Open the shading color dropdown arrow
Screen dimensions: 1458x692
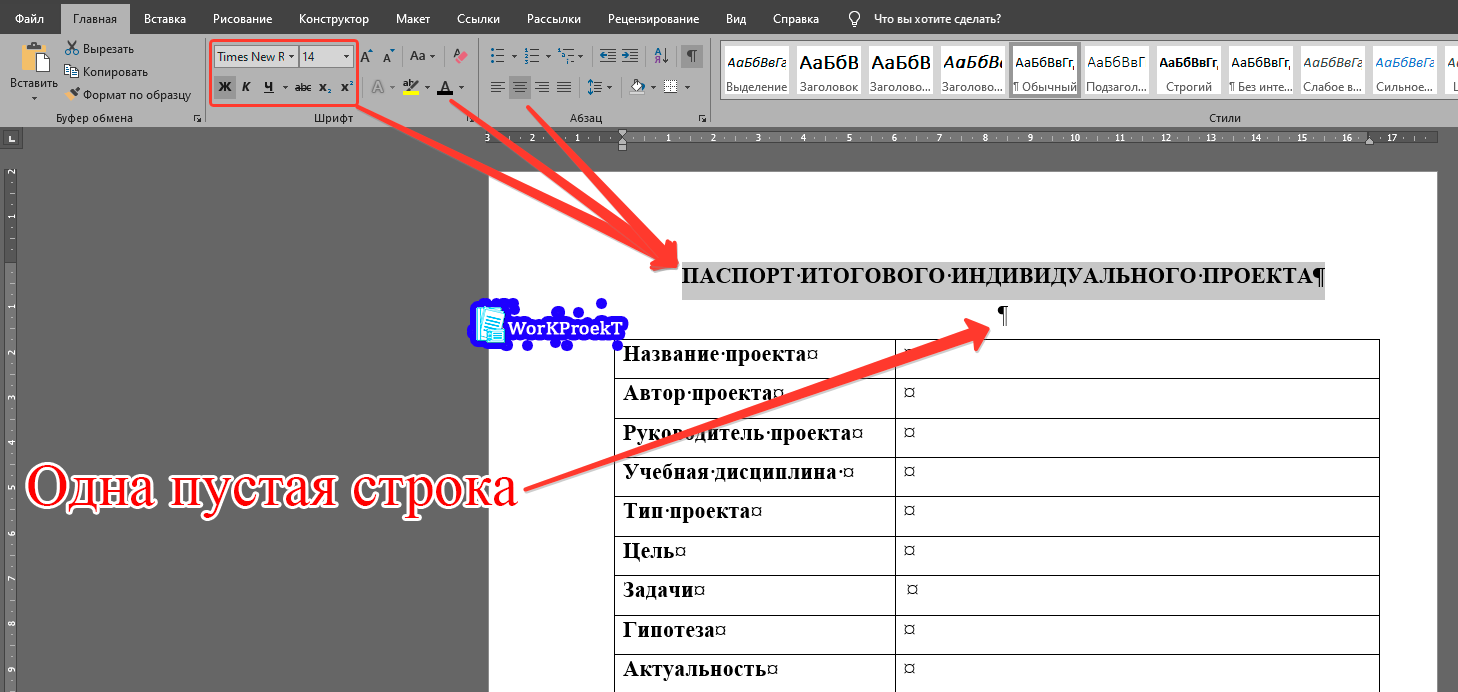point(651,87)
